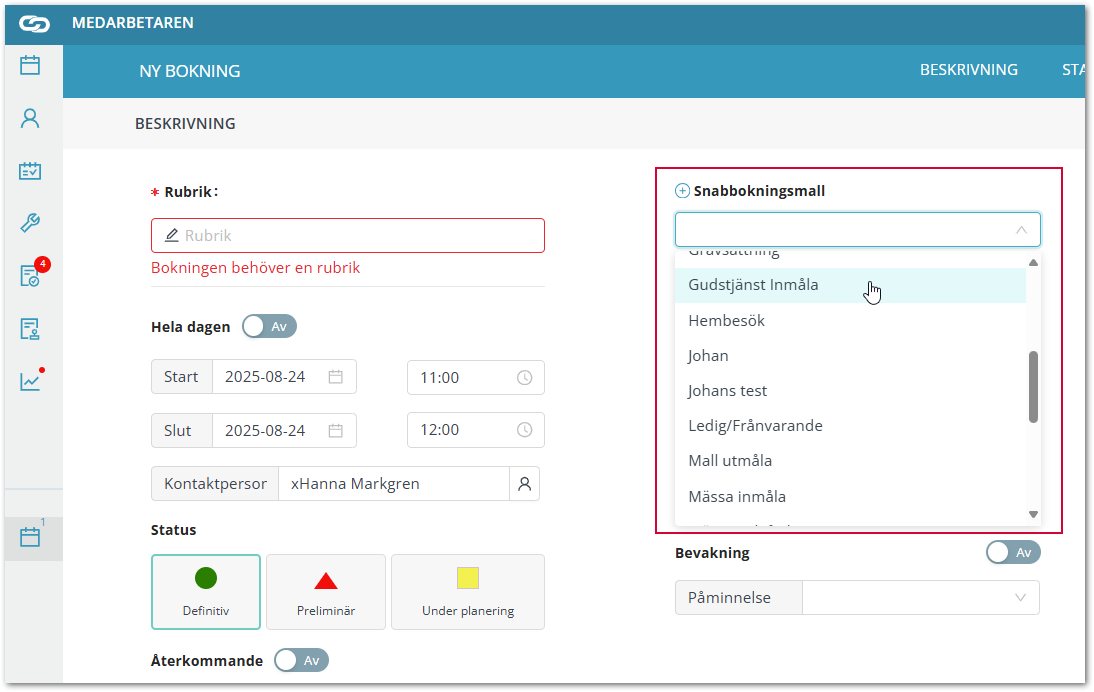This screenshot has height=692, width=1094.
Task: Open the bottom calendar icon with badge 1
Action: coord(30,537)
